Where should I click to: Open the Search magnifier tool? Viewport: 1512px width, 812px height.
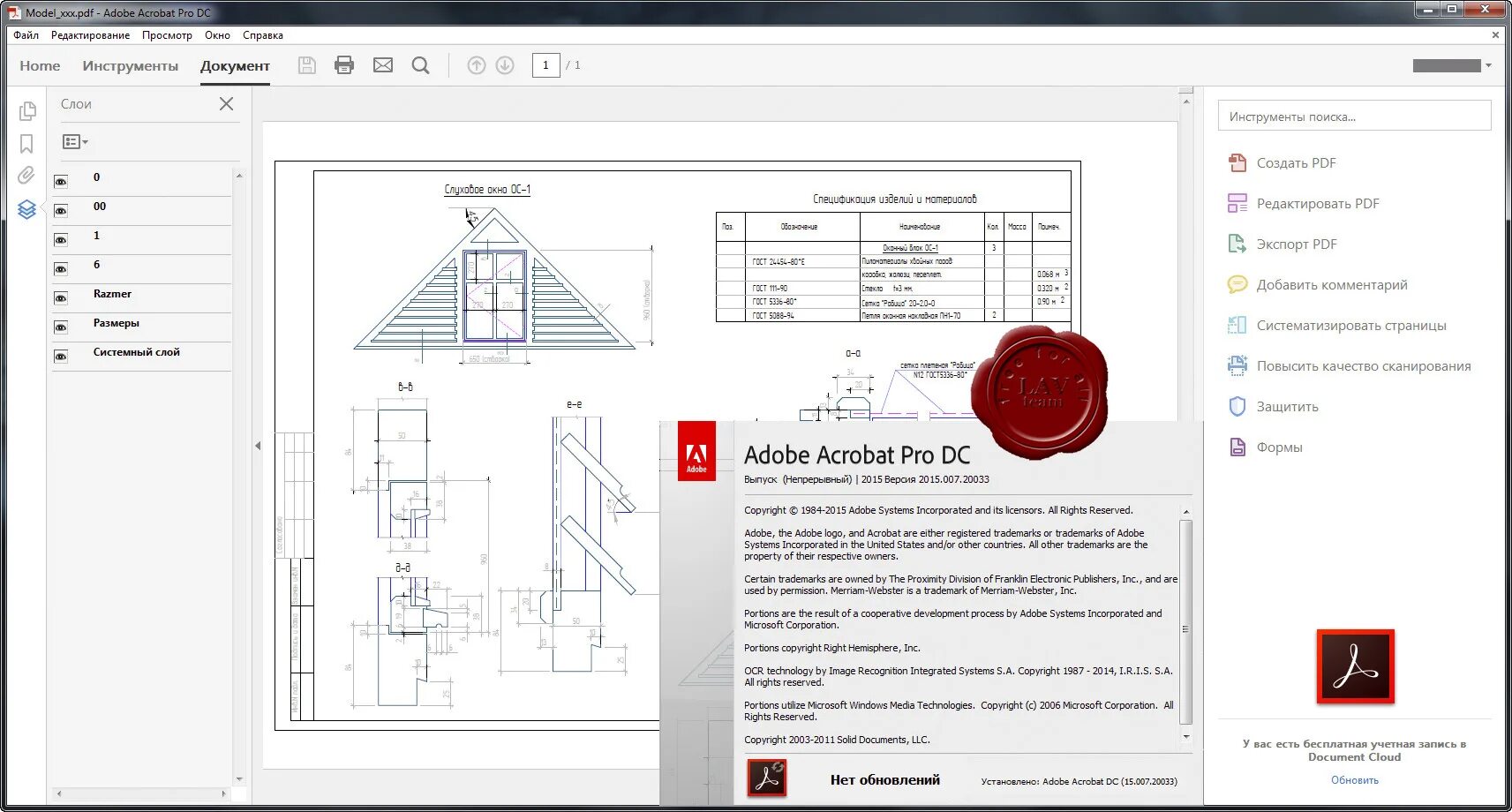click(421, 65)
